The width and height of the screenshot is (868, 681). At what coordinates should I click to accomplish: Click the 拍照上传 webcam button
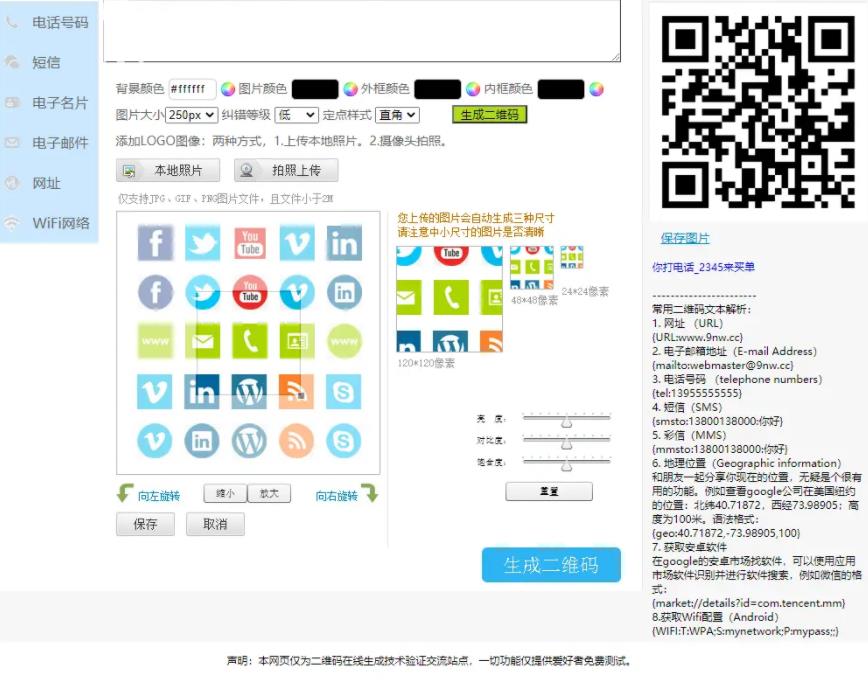pos(286,171)
